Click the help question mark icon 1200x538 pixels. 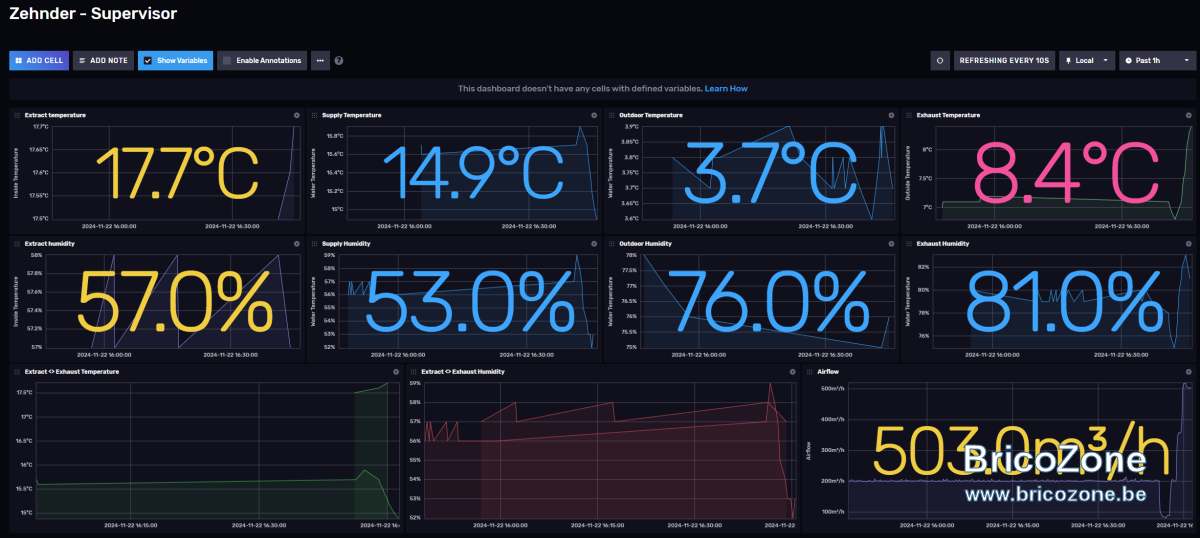[339, 61]
